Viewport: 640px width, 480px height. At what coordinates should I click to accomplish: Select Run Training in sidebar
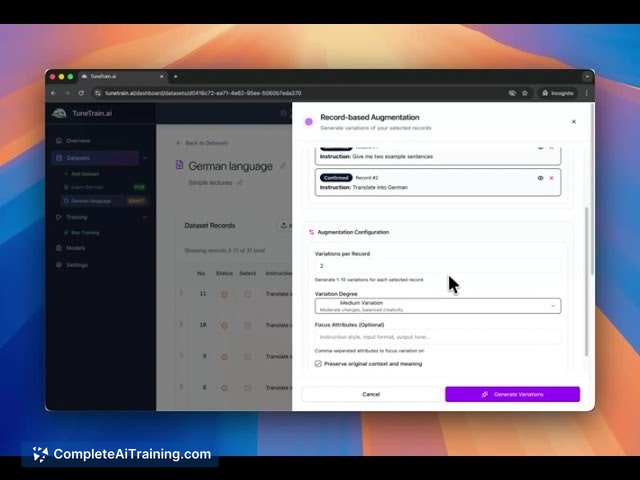82,233
